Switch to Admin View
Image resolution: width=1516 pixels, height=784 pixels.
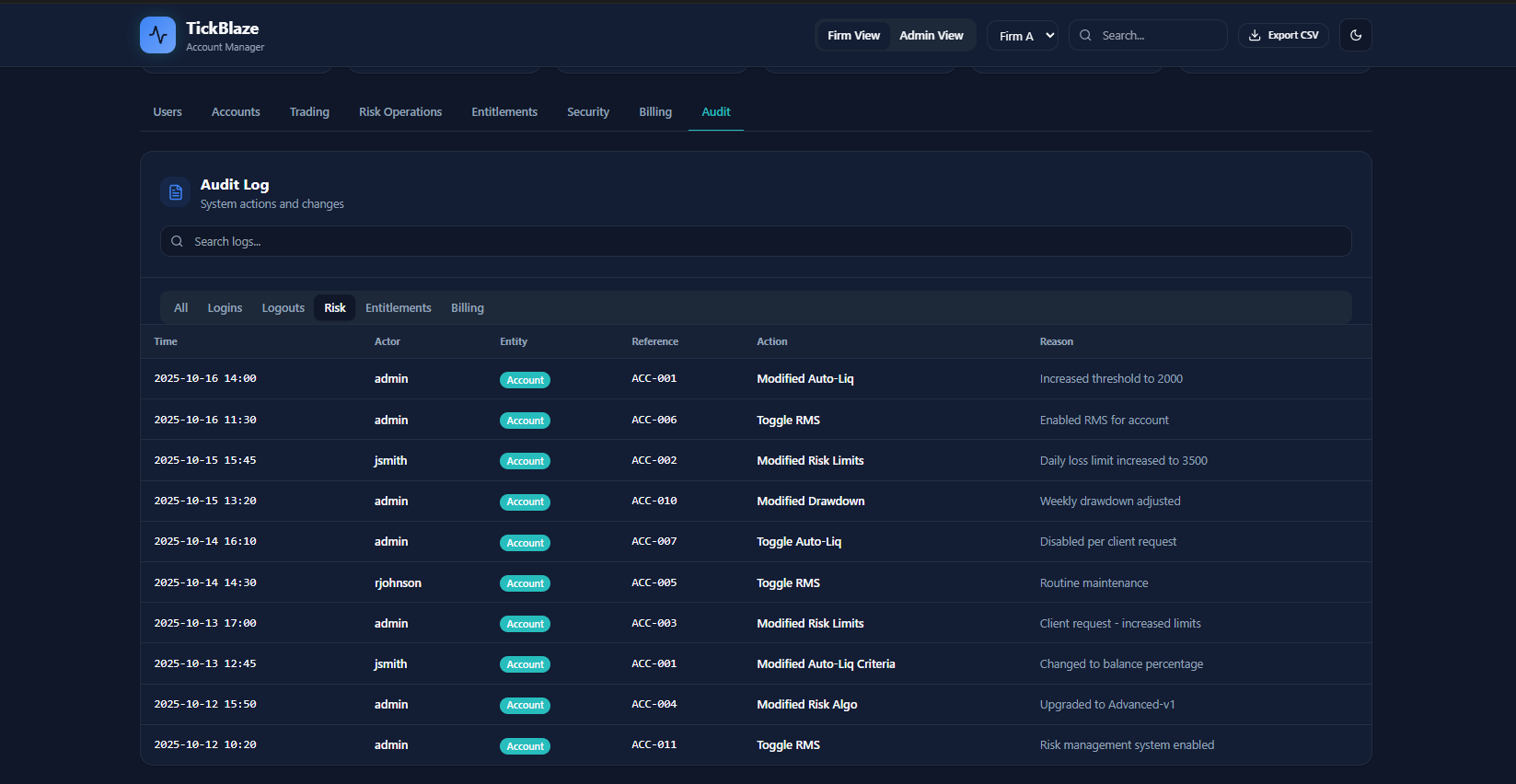[931, 35]
